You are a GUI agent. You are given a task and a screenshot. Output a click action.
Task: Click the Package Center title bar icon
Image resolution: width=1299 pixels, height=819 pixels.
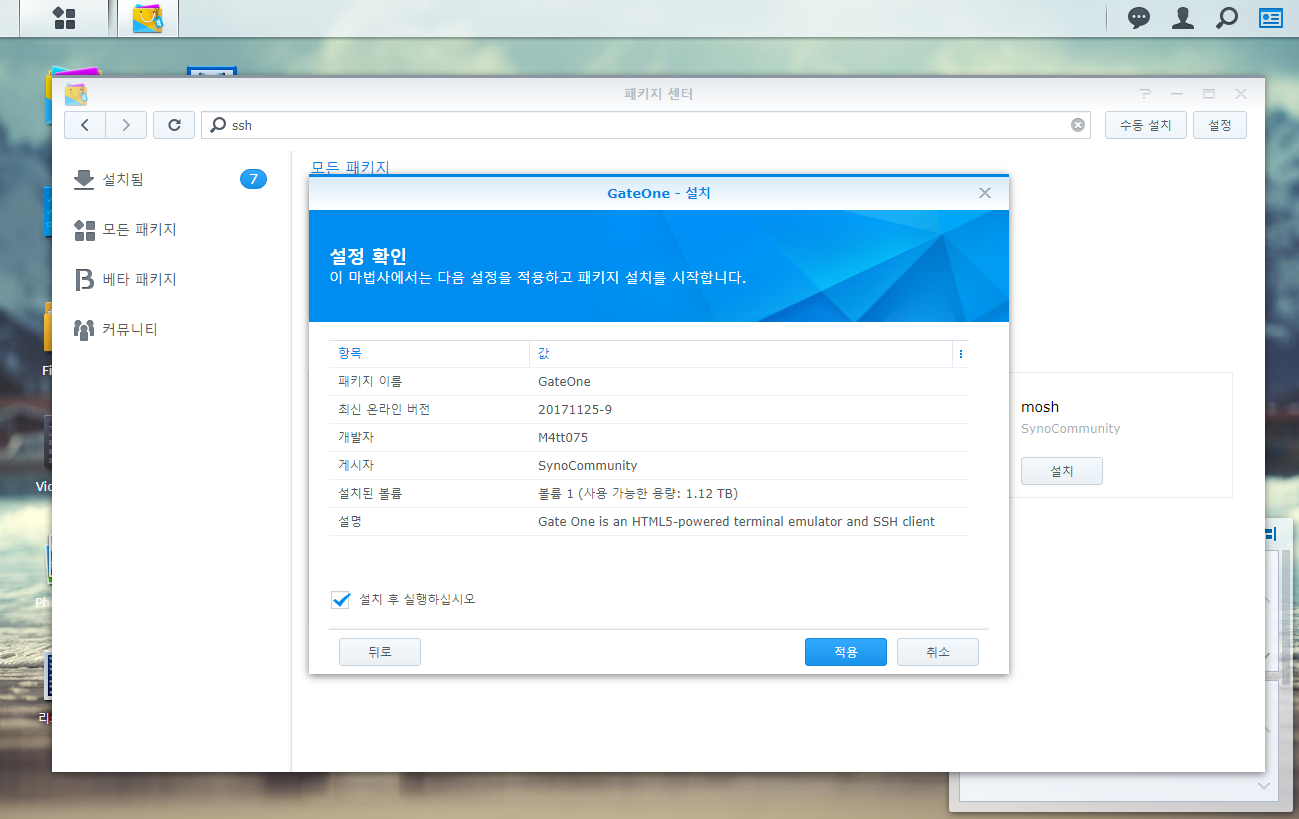[x=76, y=94]
